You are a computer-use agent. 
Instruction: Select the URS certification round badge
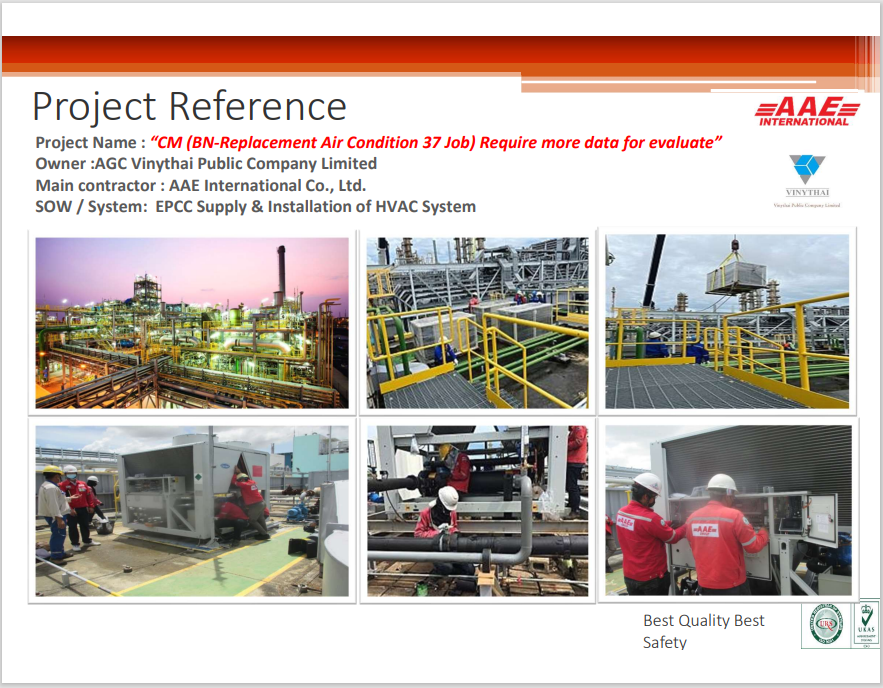click(824, 627)
